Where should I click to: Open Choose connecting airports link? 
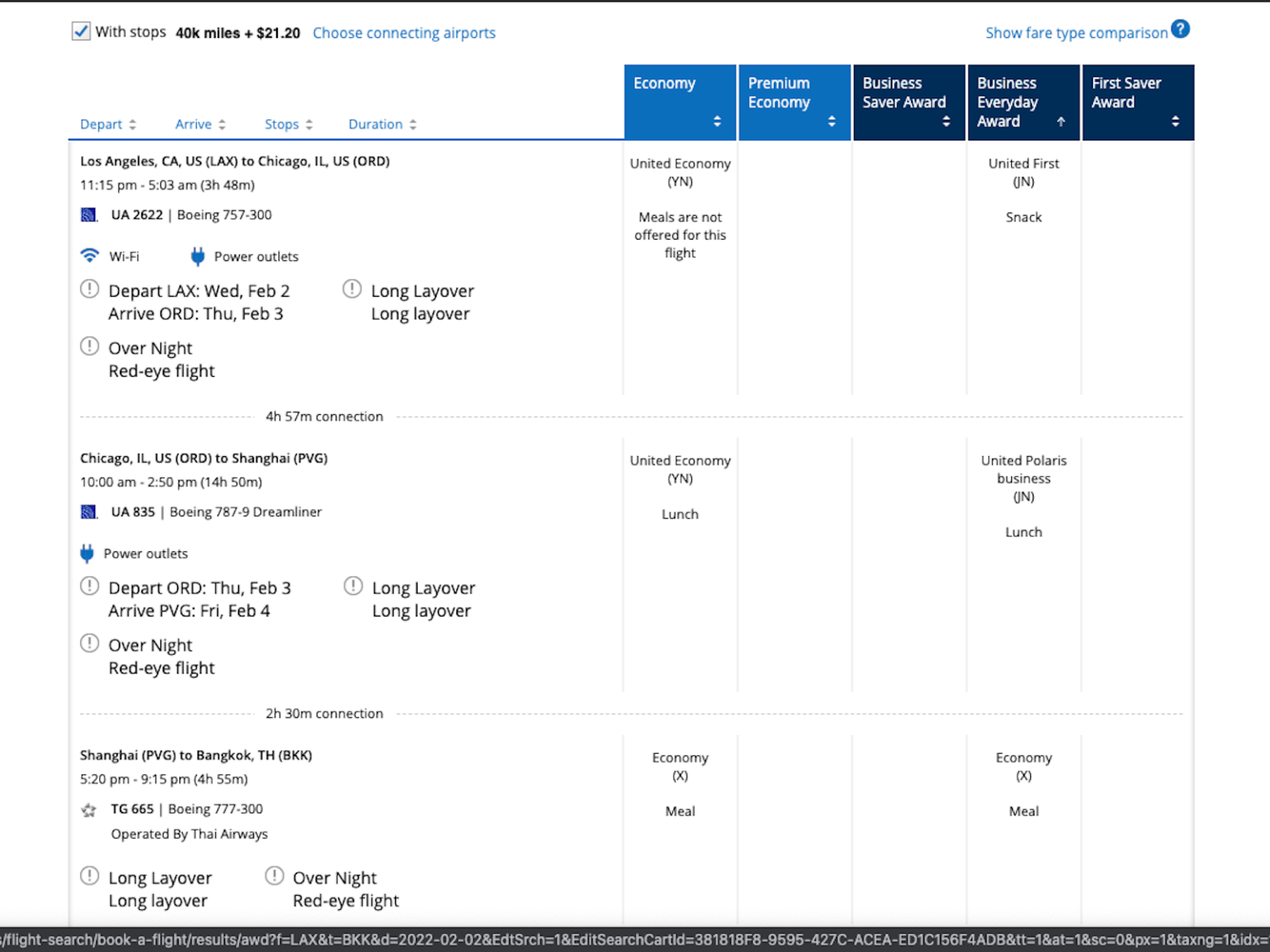click(x=403, y=33)
